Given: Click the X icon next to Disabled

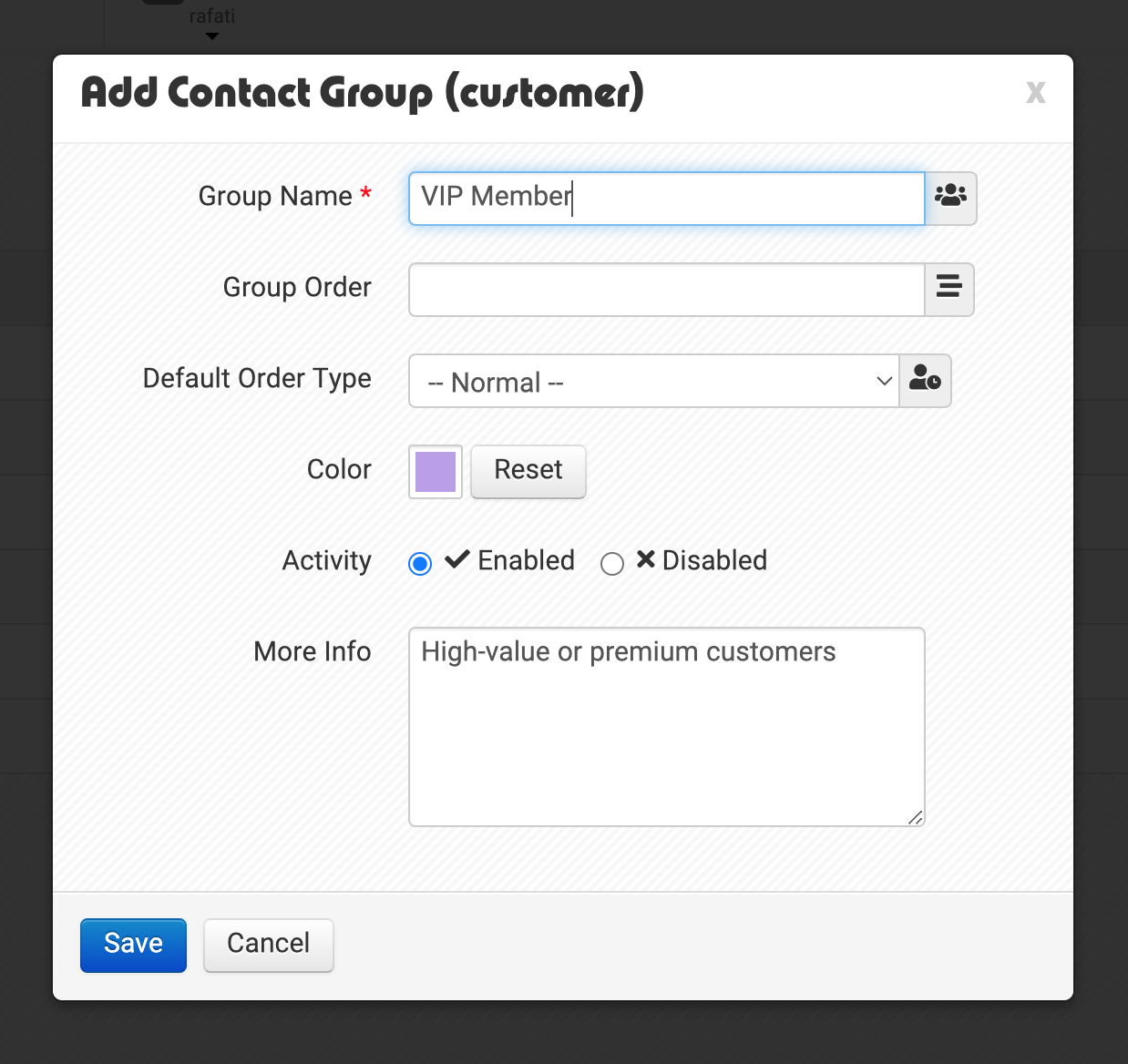Looking at the screenshot, I should (645, 559).
